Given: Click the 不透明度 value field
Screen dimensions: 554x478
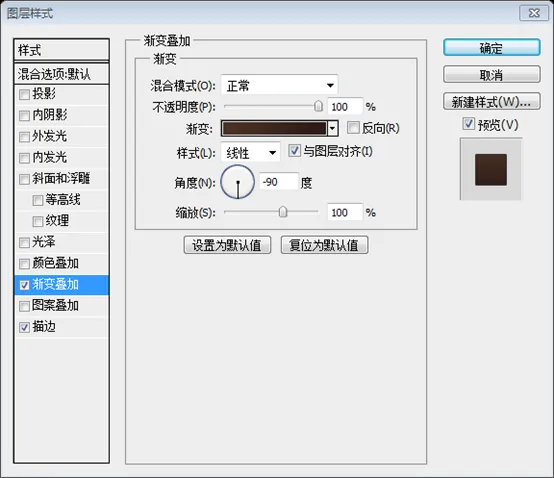Looking at the screenshot, I should coord(345,106).
